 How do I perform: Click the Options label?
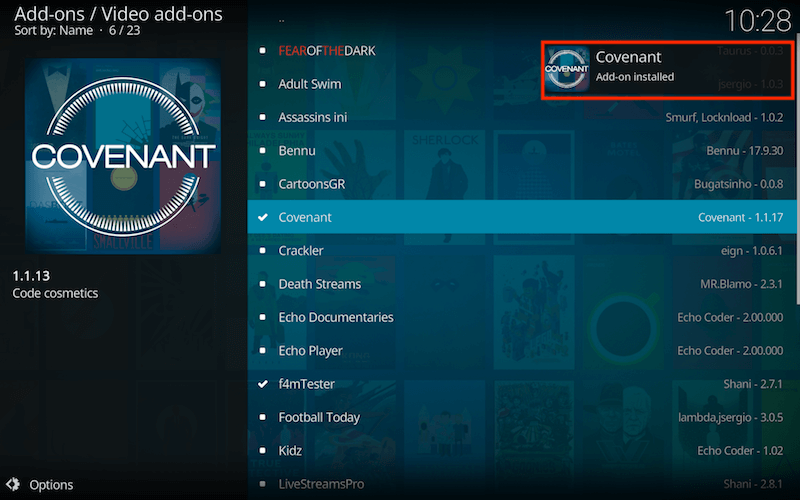(51, 485)
